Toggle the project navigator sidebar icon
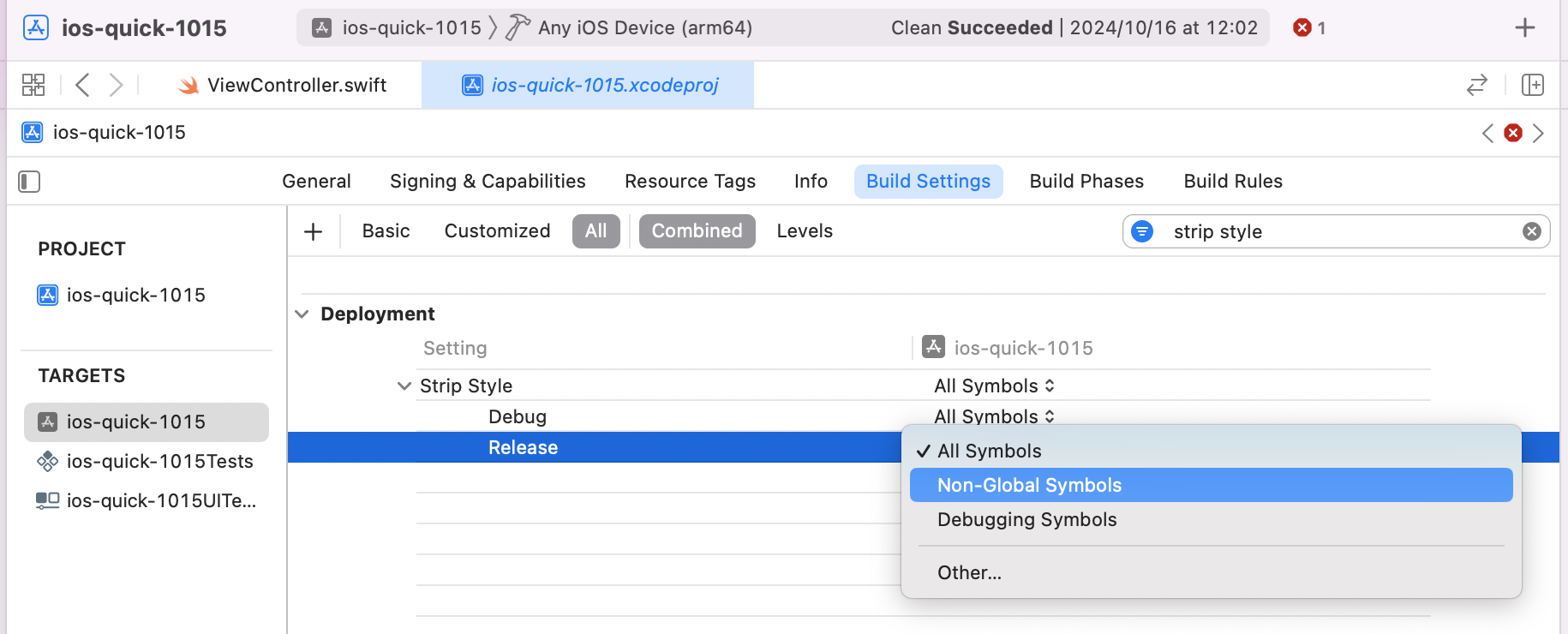The image size is (1568, 634). [29, 182]
